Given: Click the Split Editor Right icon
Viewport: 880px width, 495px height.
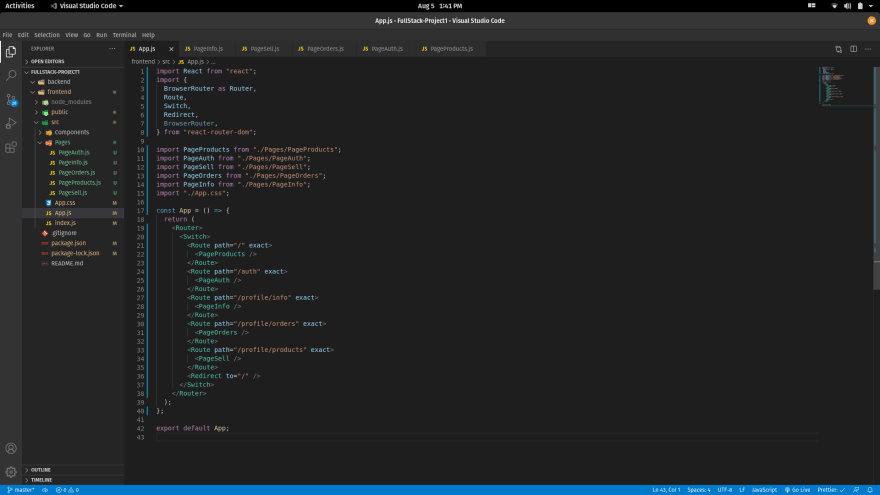Looking at the screenshot, I should tap(853, 49).
